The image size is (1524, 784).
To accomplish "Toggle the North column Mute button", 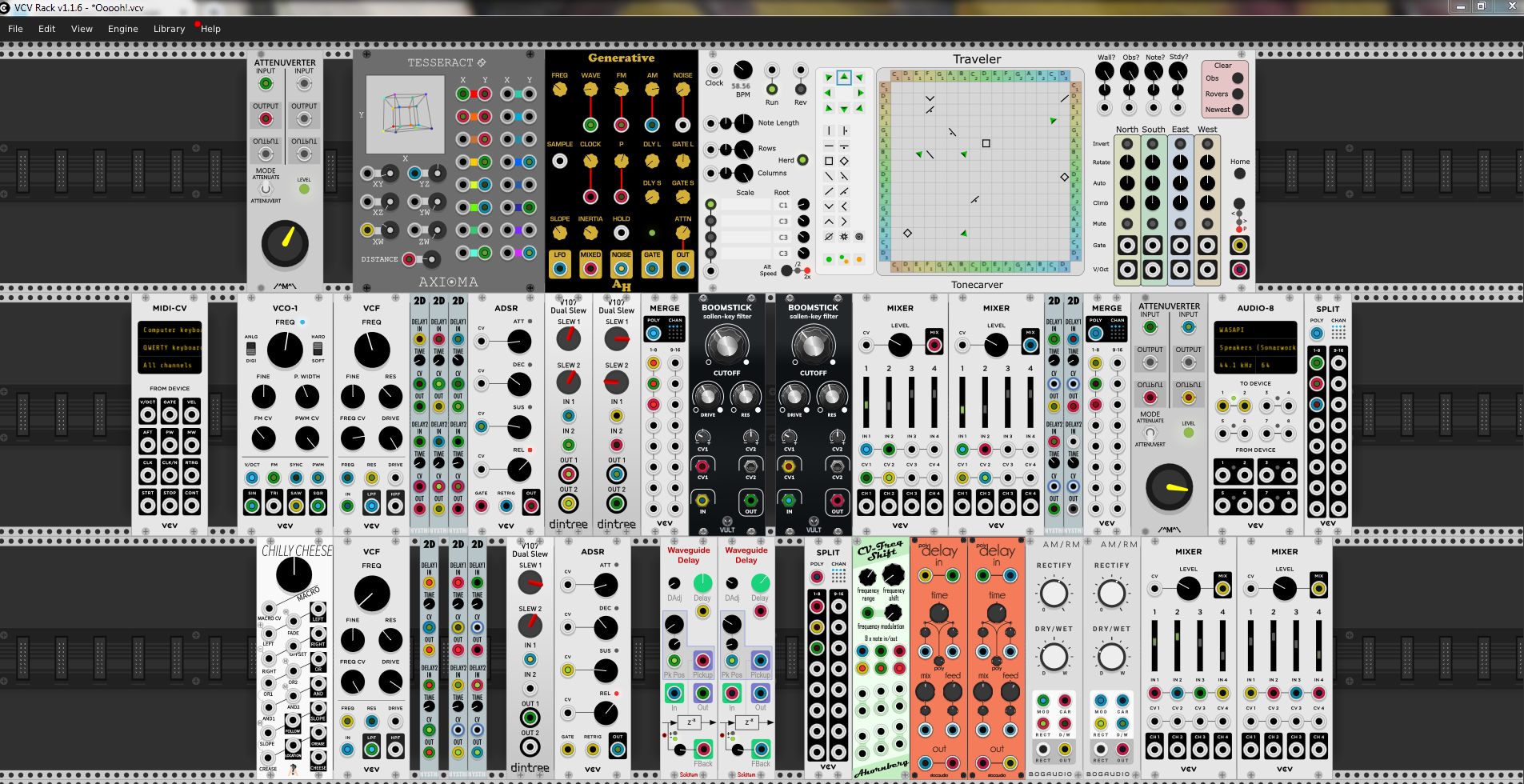I will click(x=1127, y=223).
